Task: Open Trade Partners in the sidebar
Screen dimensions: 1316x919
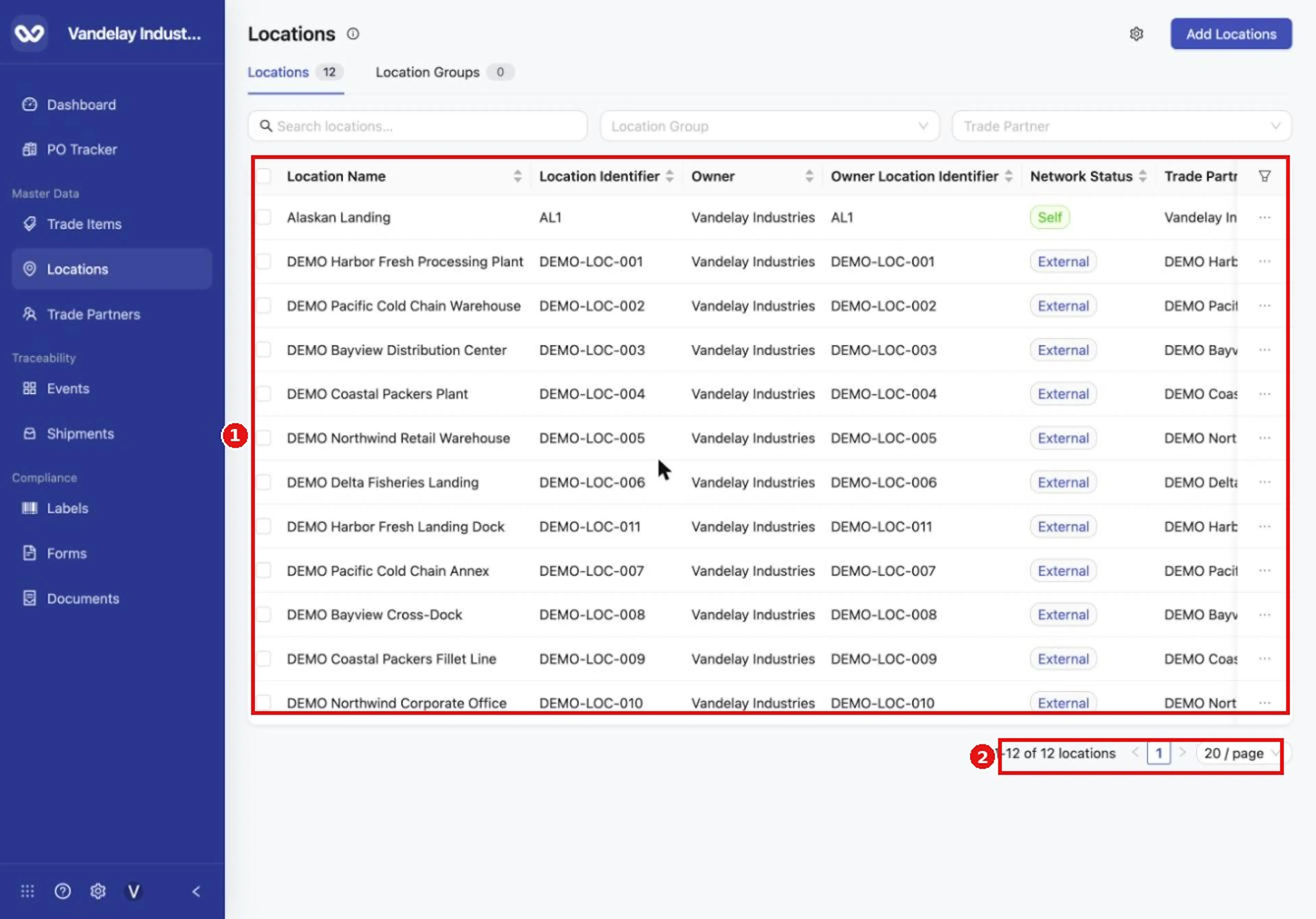Action: point(112,314)
